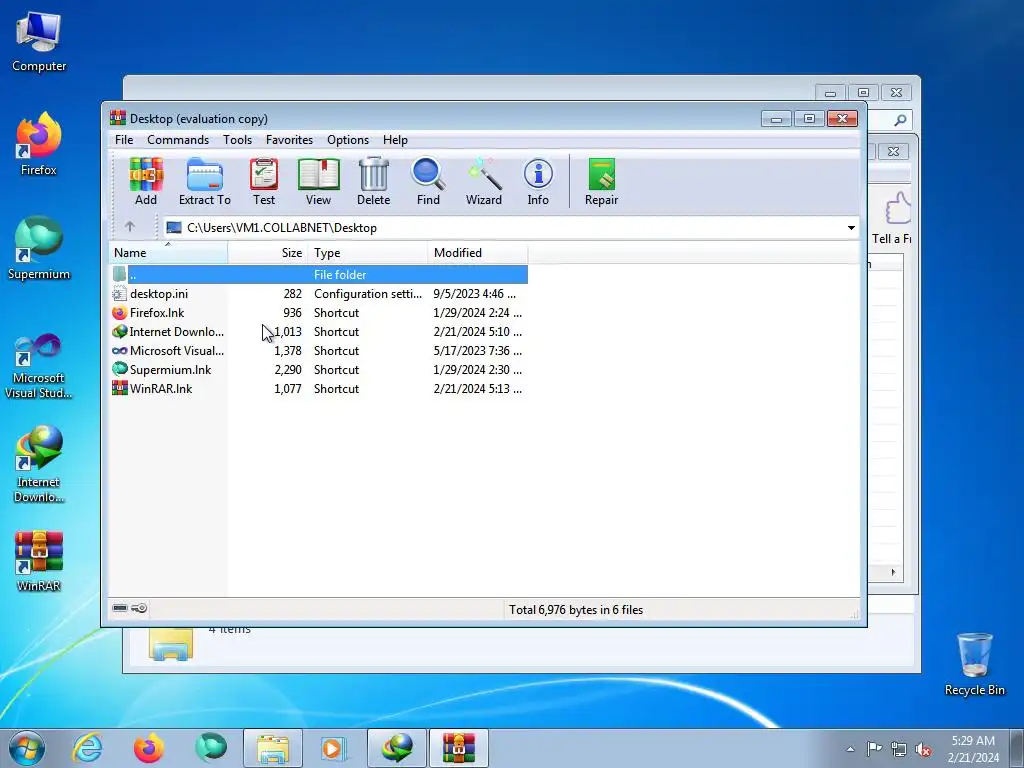Click the network tray icon
Viewport: 1024px width, 768px height.
899,749
